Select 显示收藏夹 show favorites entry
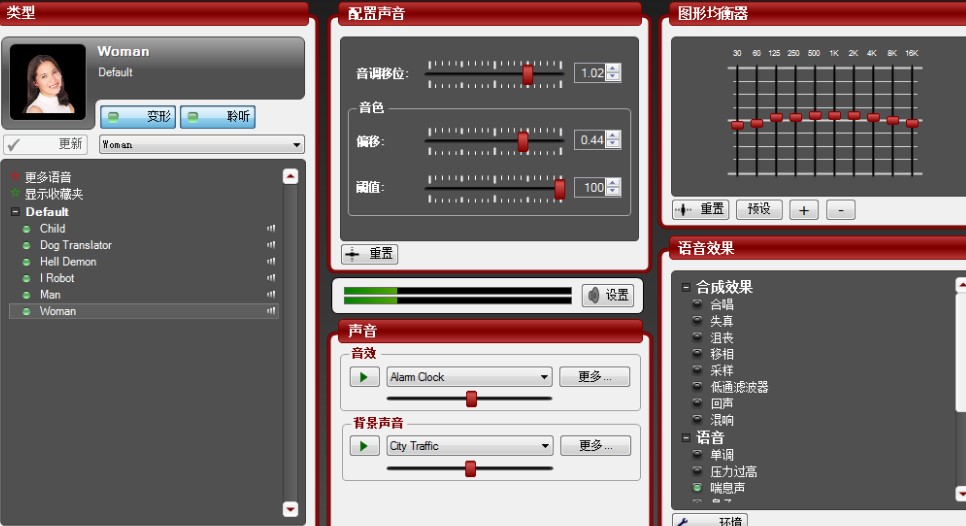966x526 pixels. [54, 194]
